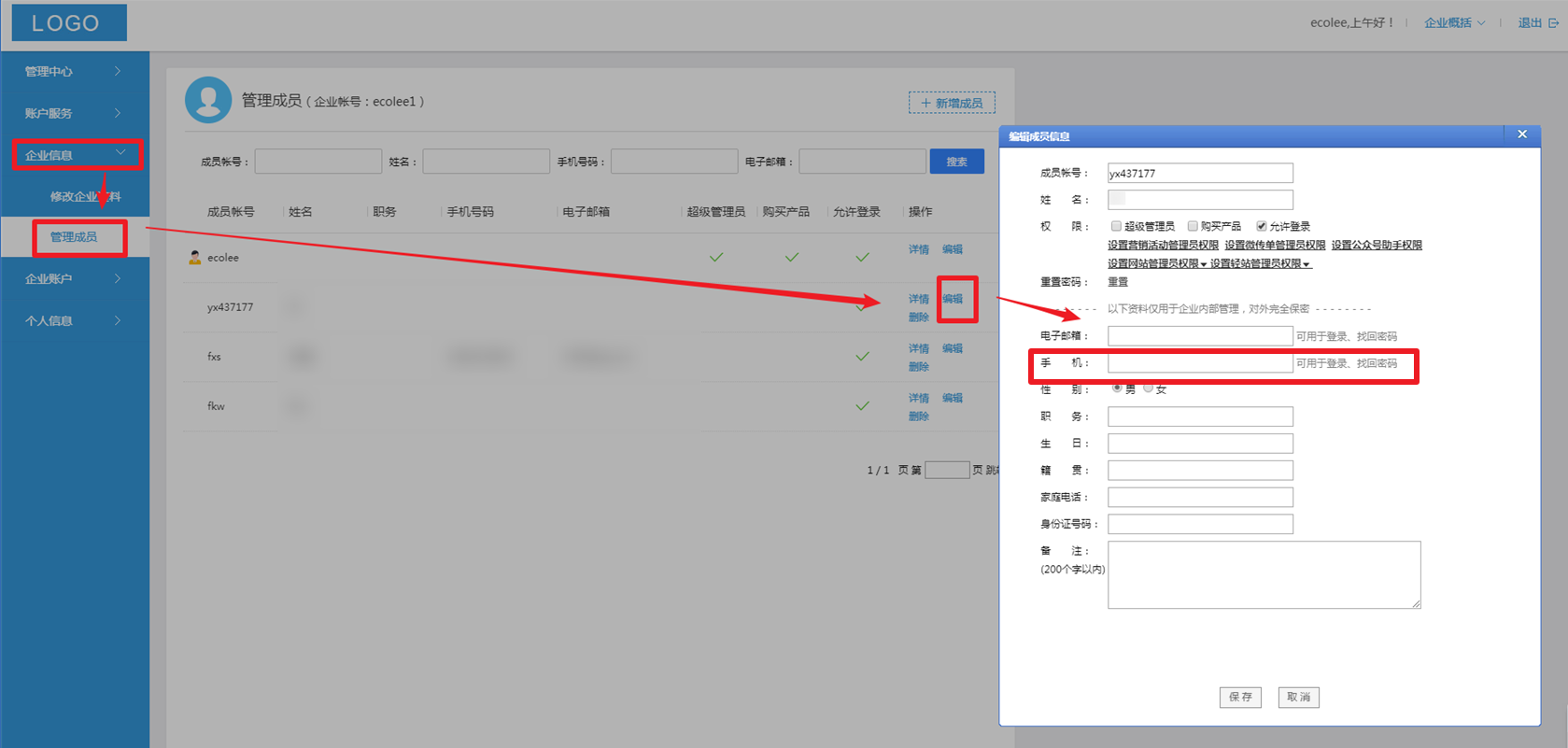Expand the 设置轻站管理员权限 dropdown

click(x=1260, y=264)
